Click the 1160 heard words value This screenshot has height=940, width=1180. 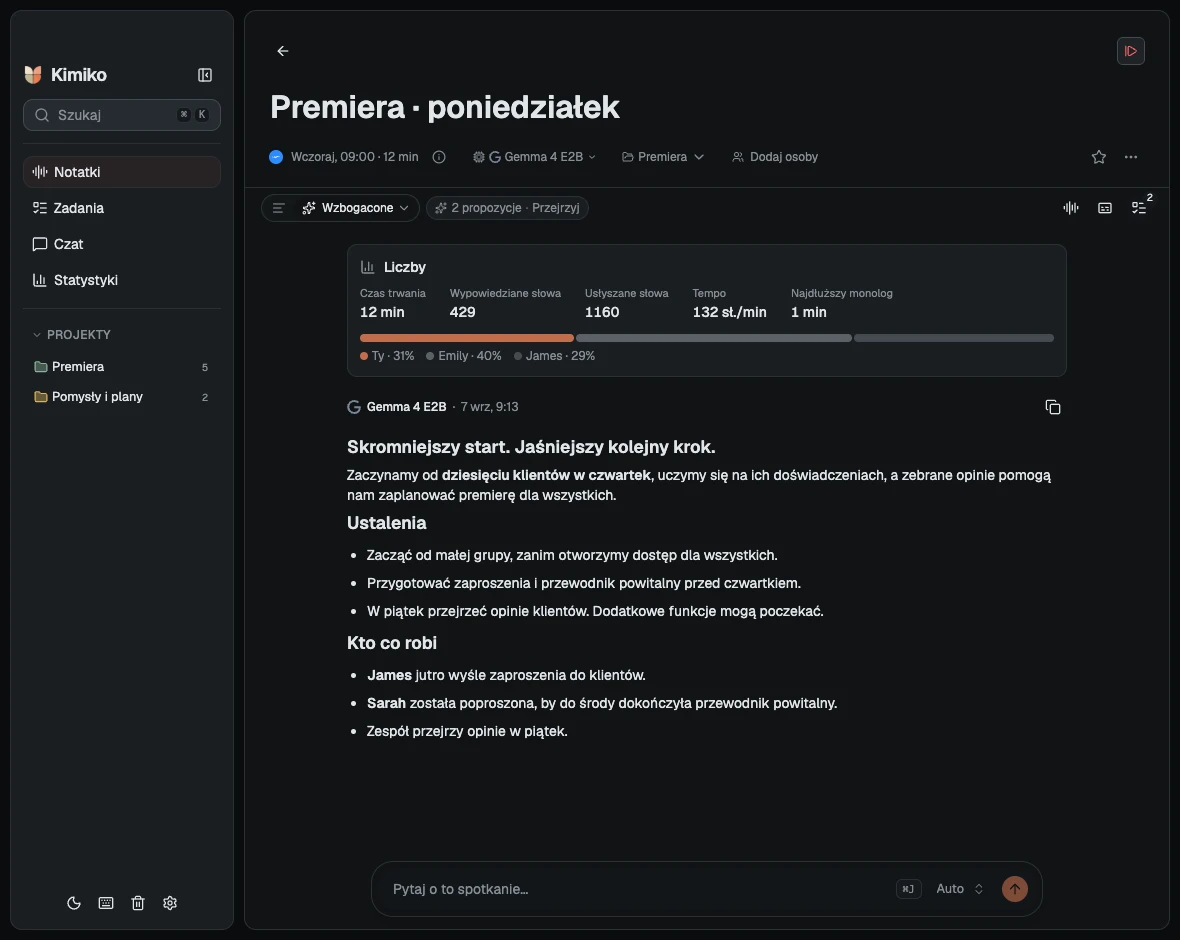point(602,312)
